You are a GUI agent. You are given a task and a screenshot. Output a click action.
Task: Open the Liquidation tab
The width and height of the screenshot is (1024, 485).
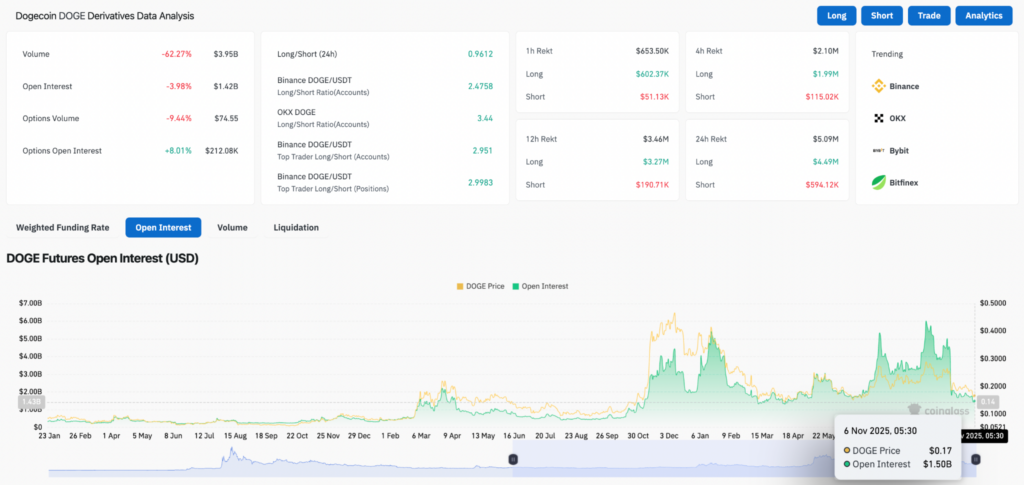pos(296,227)
